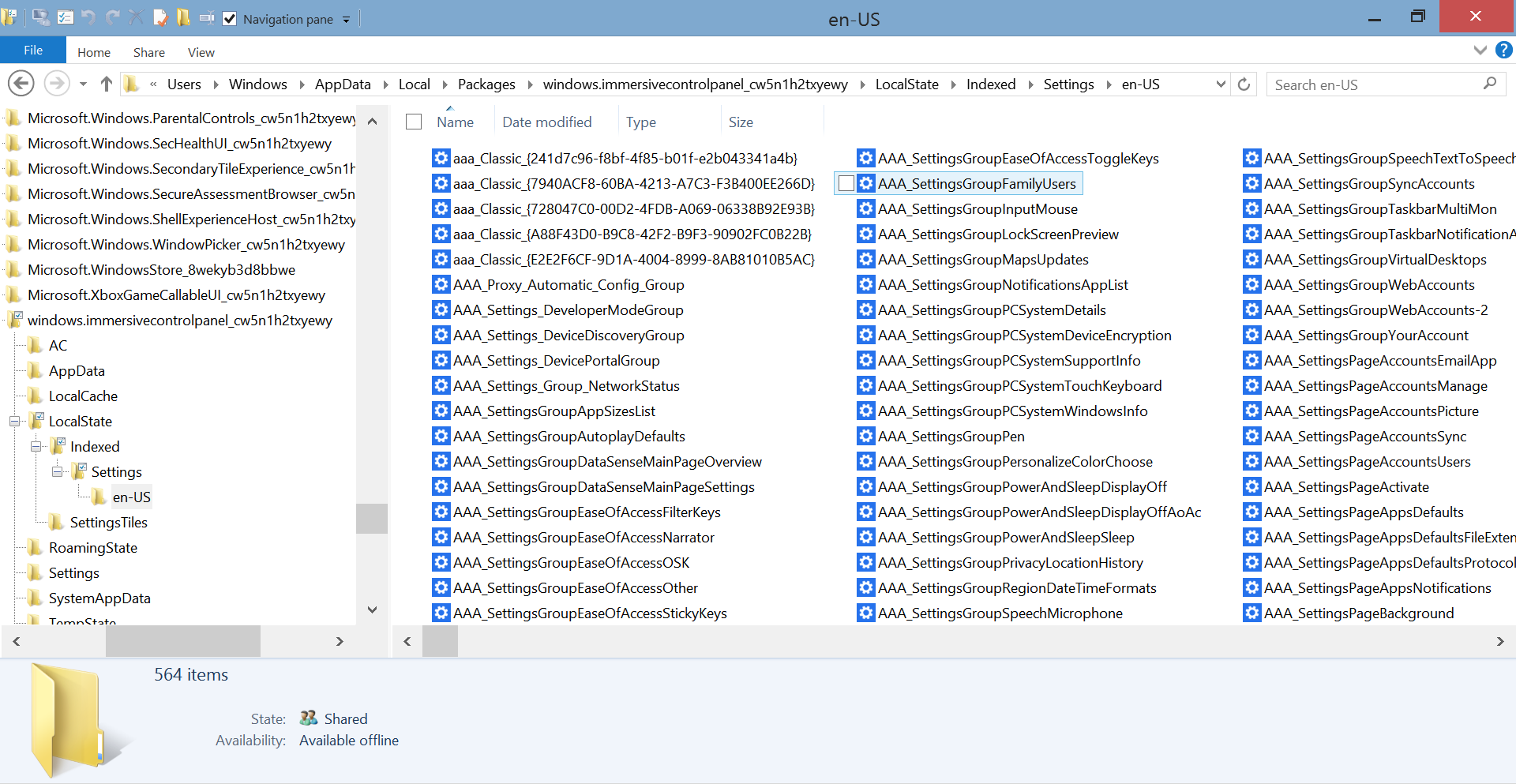The width and height of the screenshot is (1516, 784).
Task: Tick the select-all checkbox beside Name
Action: (414, 122)
